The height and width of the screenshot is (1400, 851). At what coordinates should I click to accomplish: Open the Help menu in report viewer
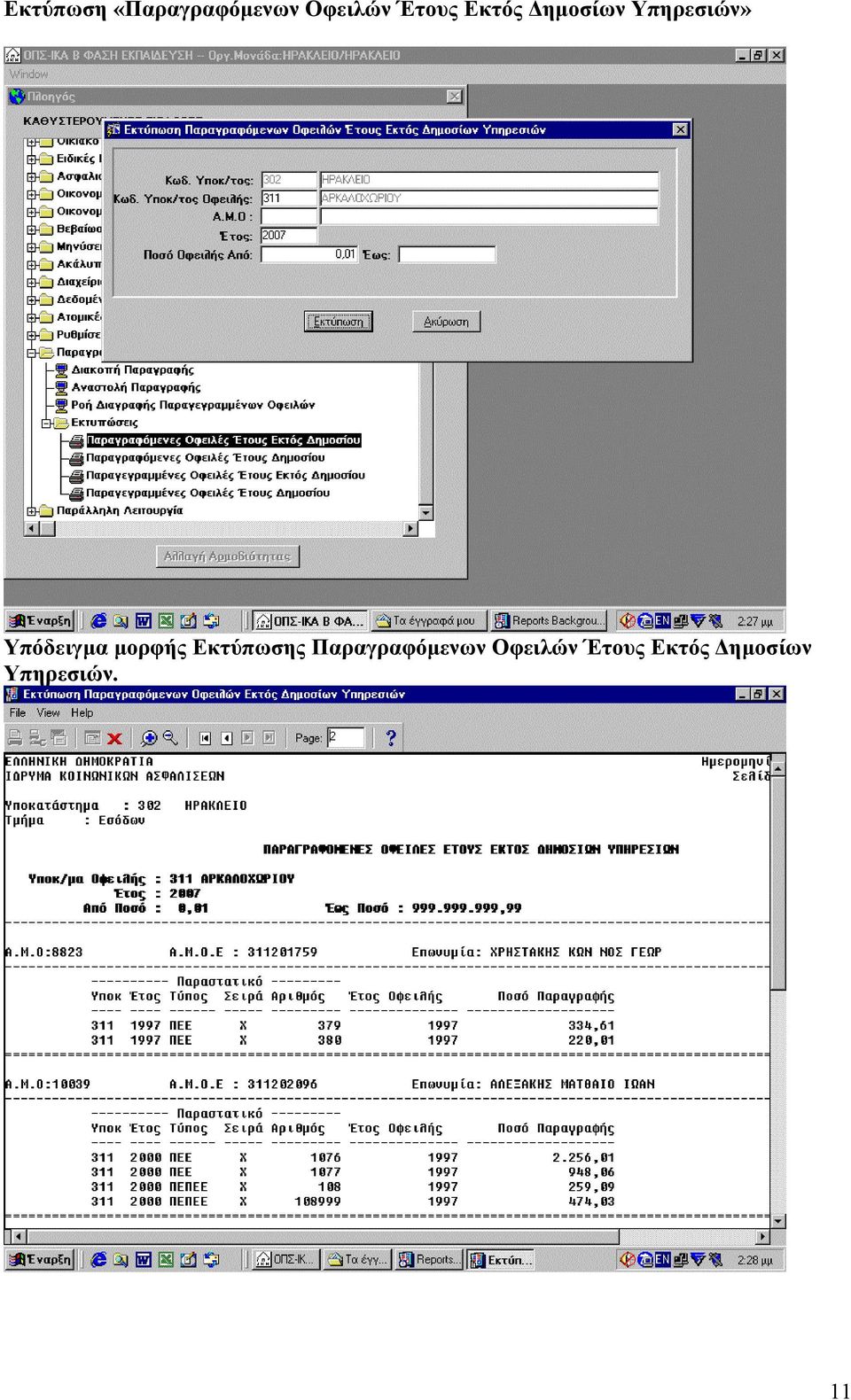tap(82, 712)
